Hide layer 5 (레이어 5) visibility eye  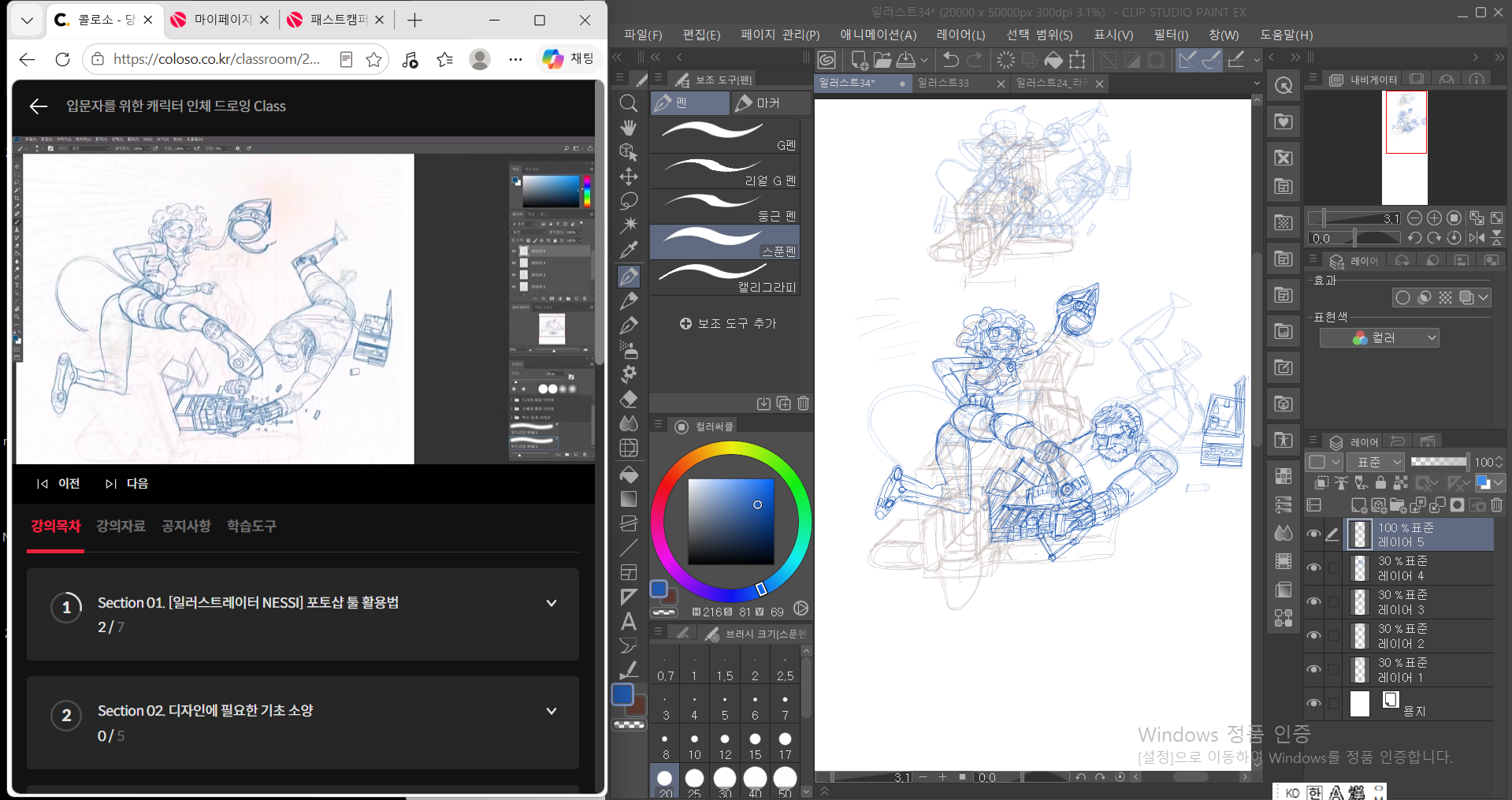tap(1313, 534)
